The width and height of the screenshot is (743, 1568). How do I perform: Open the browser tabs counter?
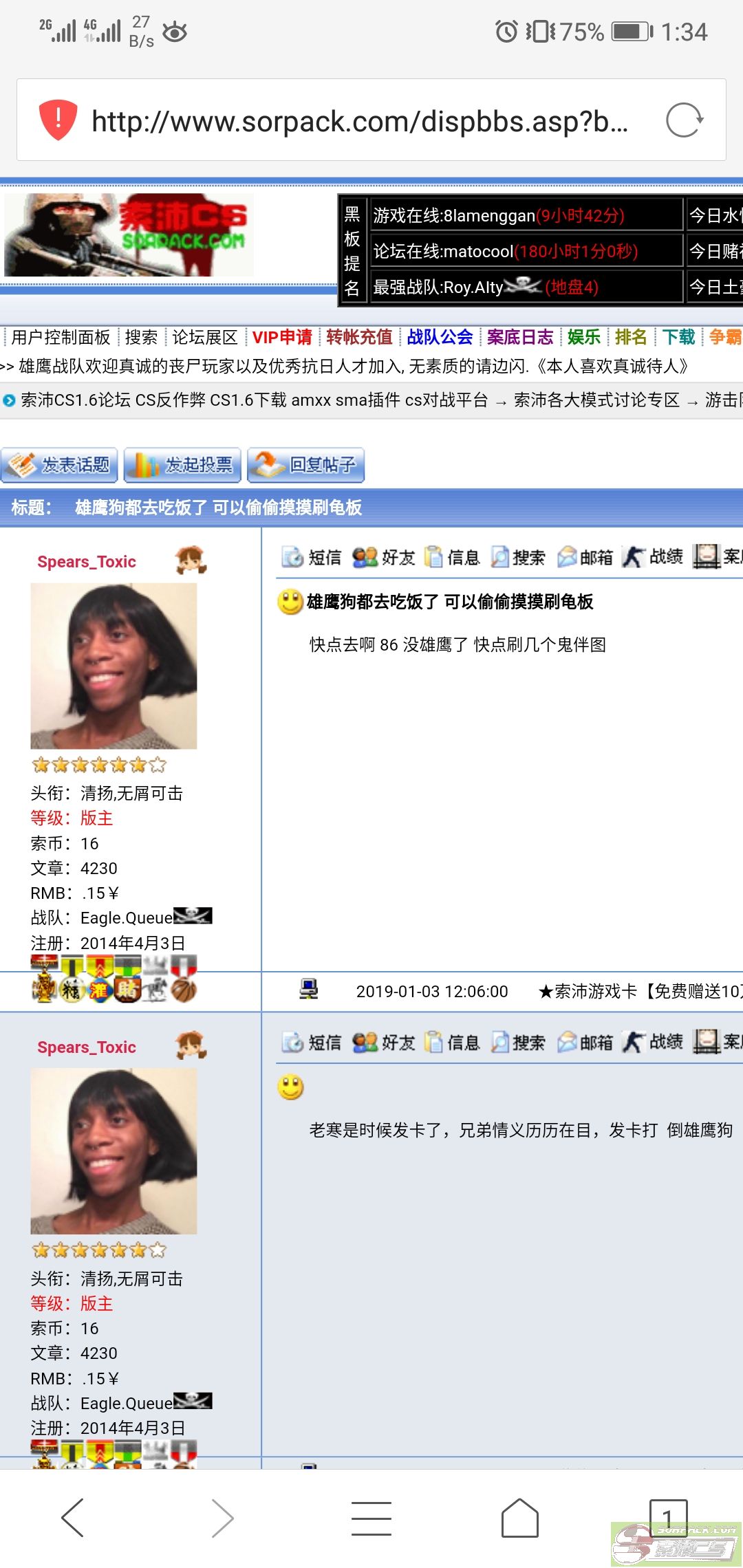[667, 1517]
